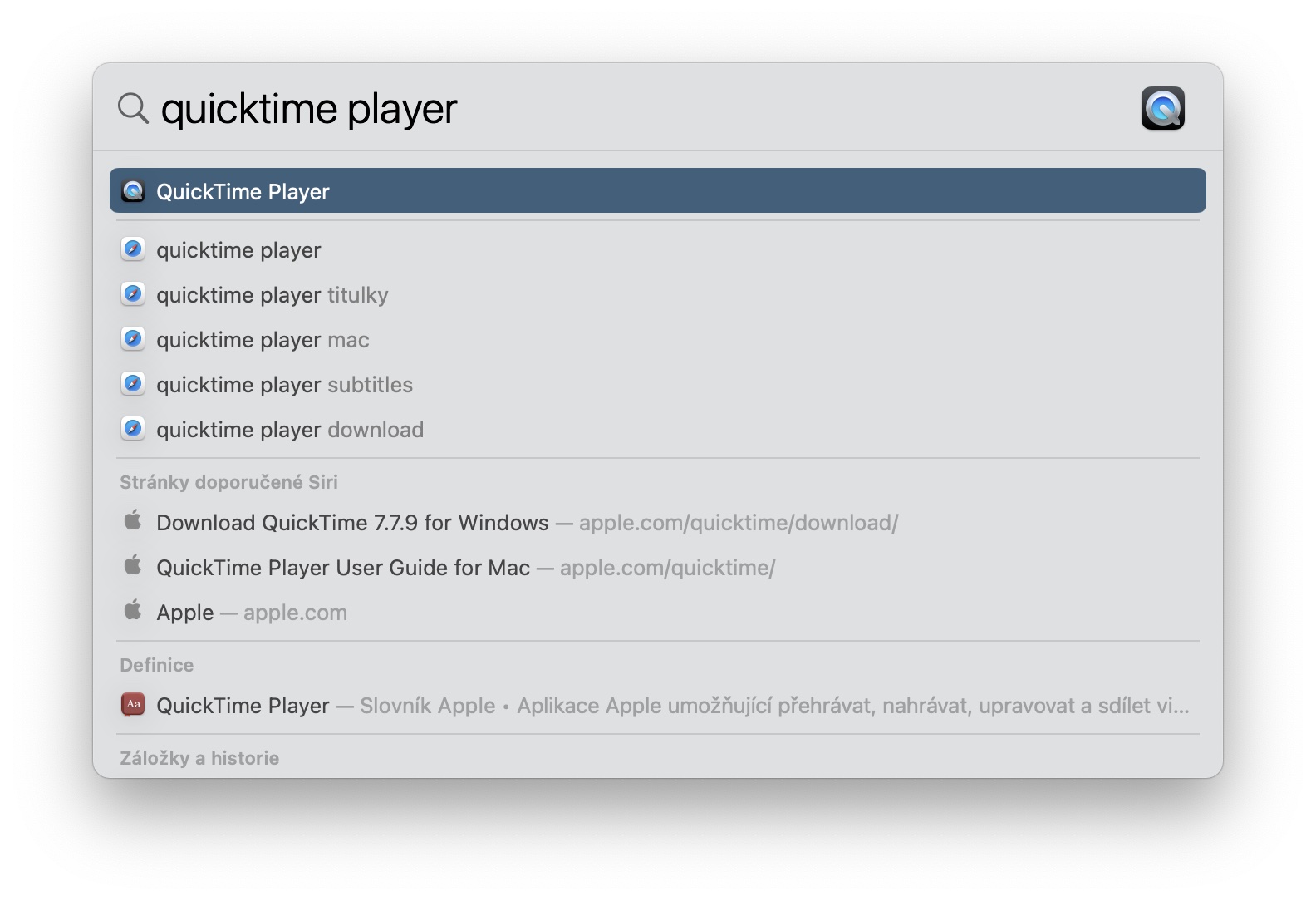Open Download QuickTime 7.7.9 for Windows link
This screenshot has height=901, width=1316.
658,522
